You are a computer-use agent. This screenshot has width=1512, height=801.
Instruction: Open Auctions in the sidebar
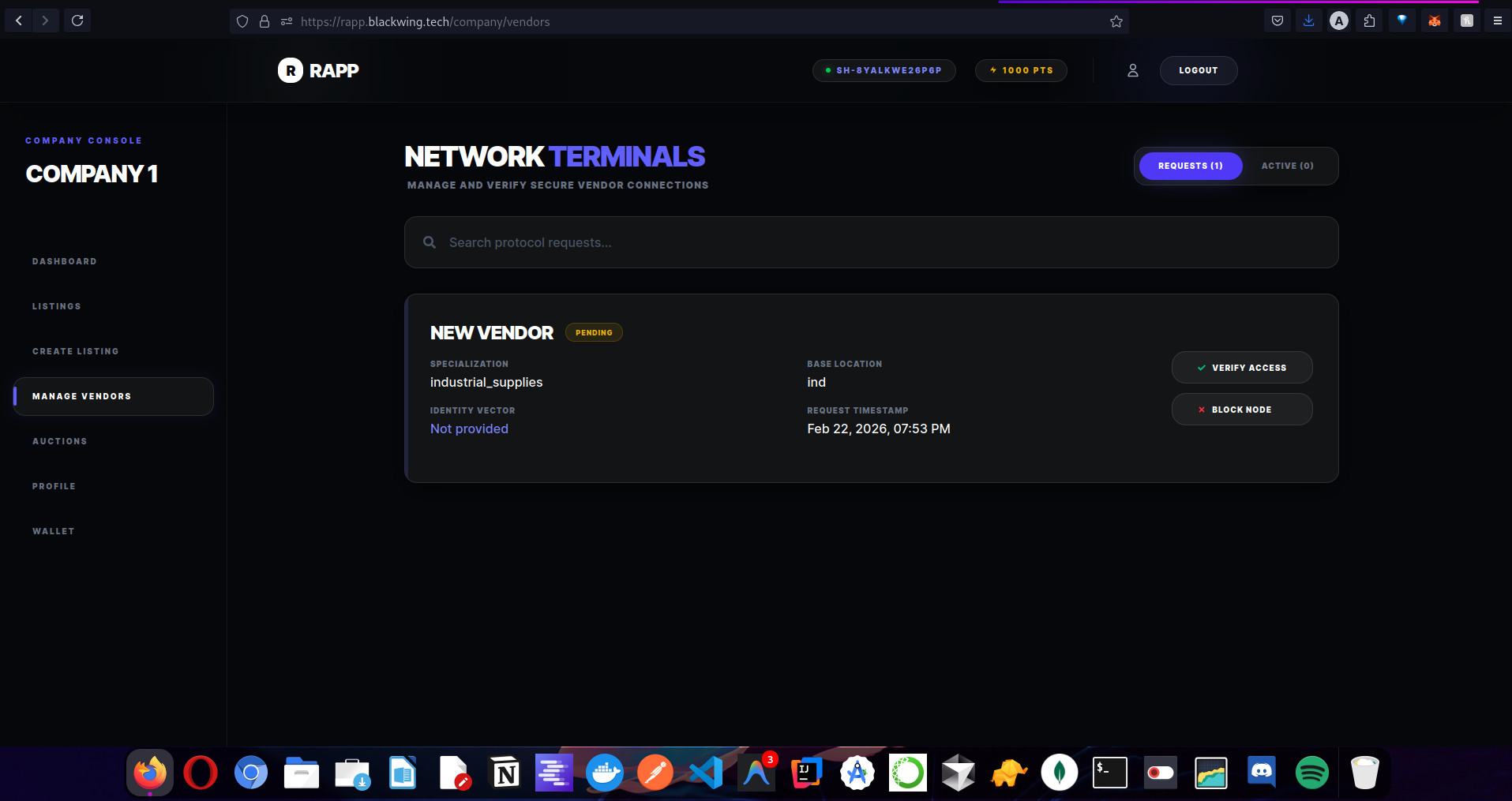pyautogui.click(x=60, y=441)
